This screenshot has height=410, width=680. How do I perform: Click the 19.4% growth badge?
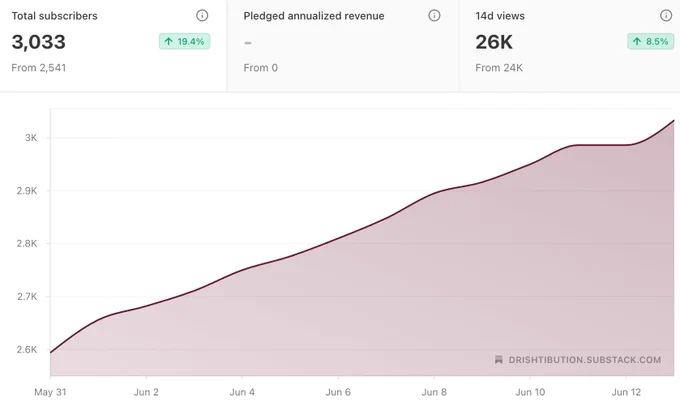coord(185,42)
